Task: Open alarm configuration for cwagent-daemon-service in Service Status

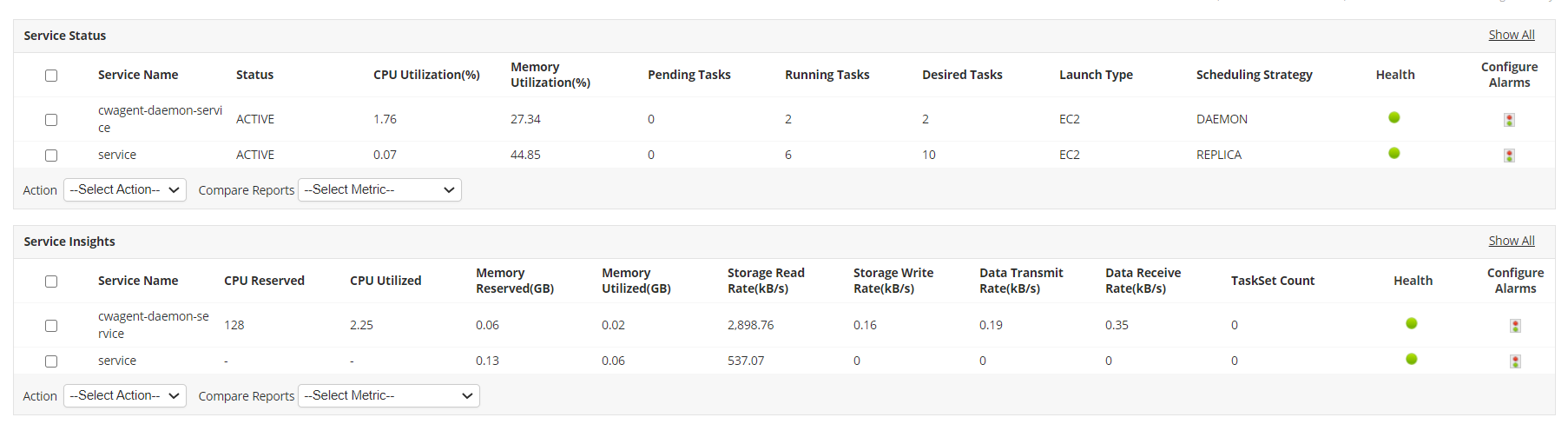Action: [1509, 120]
